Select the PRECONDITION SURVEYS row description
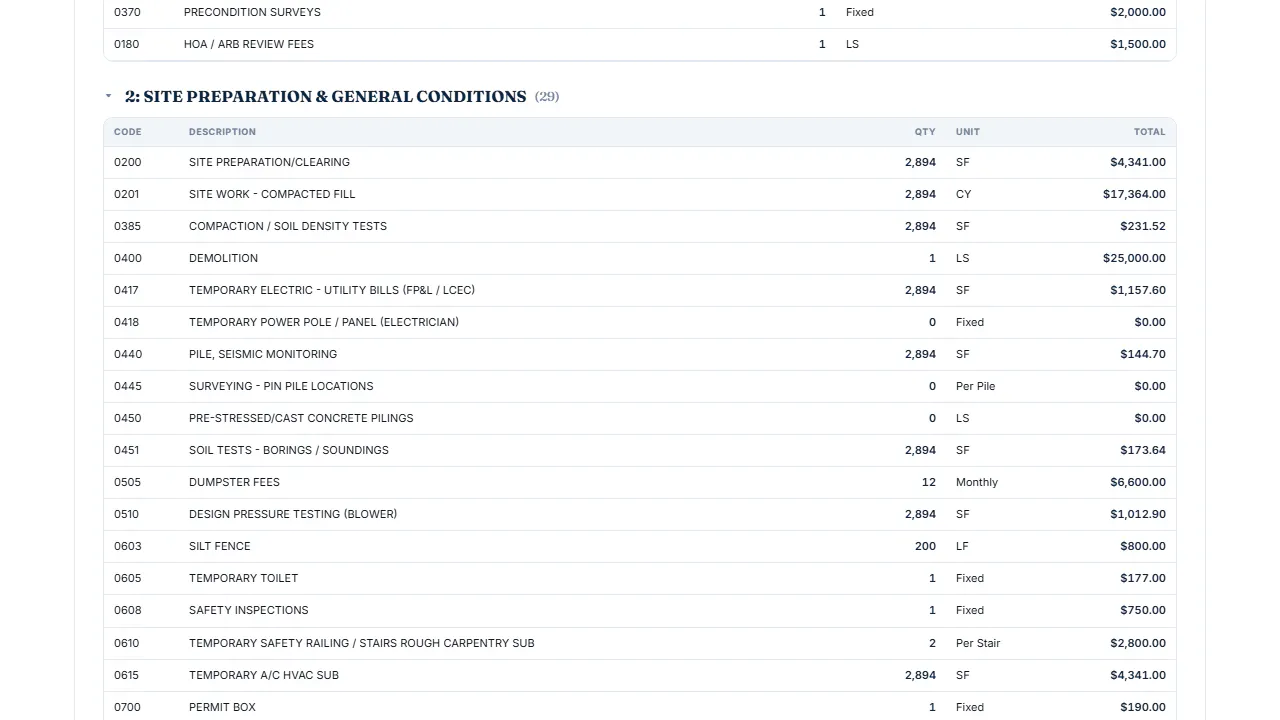Screen dimensions: 1280x720 (252, 12)
